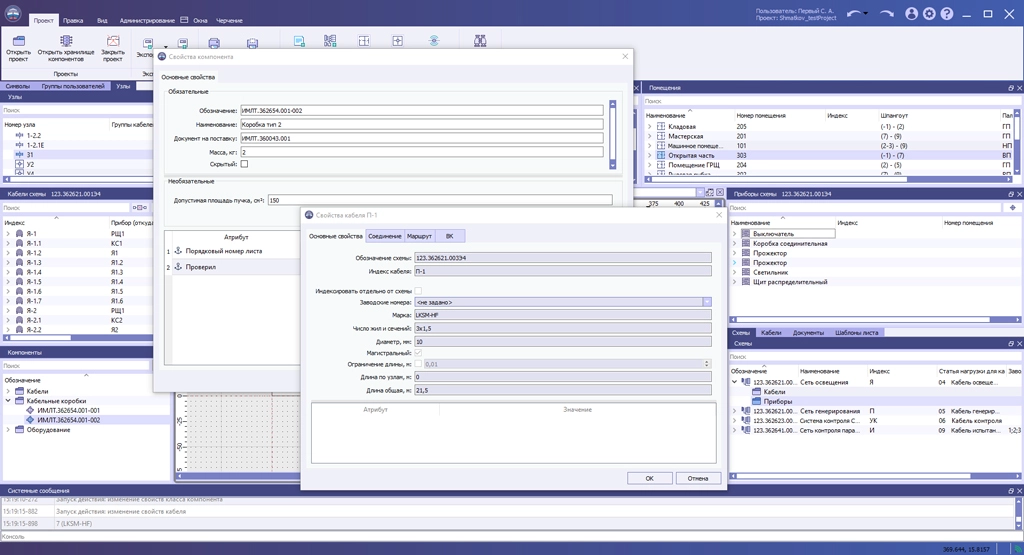Expand the Оборудование node
This screenshot has width=1024, height=555.
point(8,430)
